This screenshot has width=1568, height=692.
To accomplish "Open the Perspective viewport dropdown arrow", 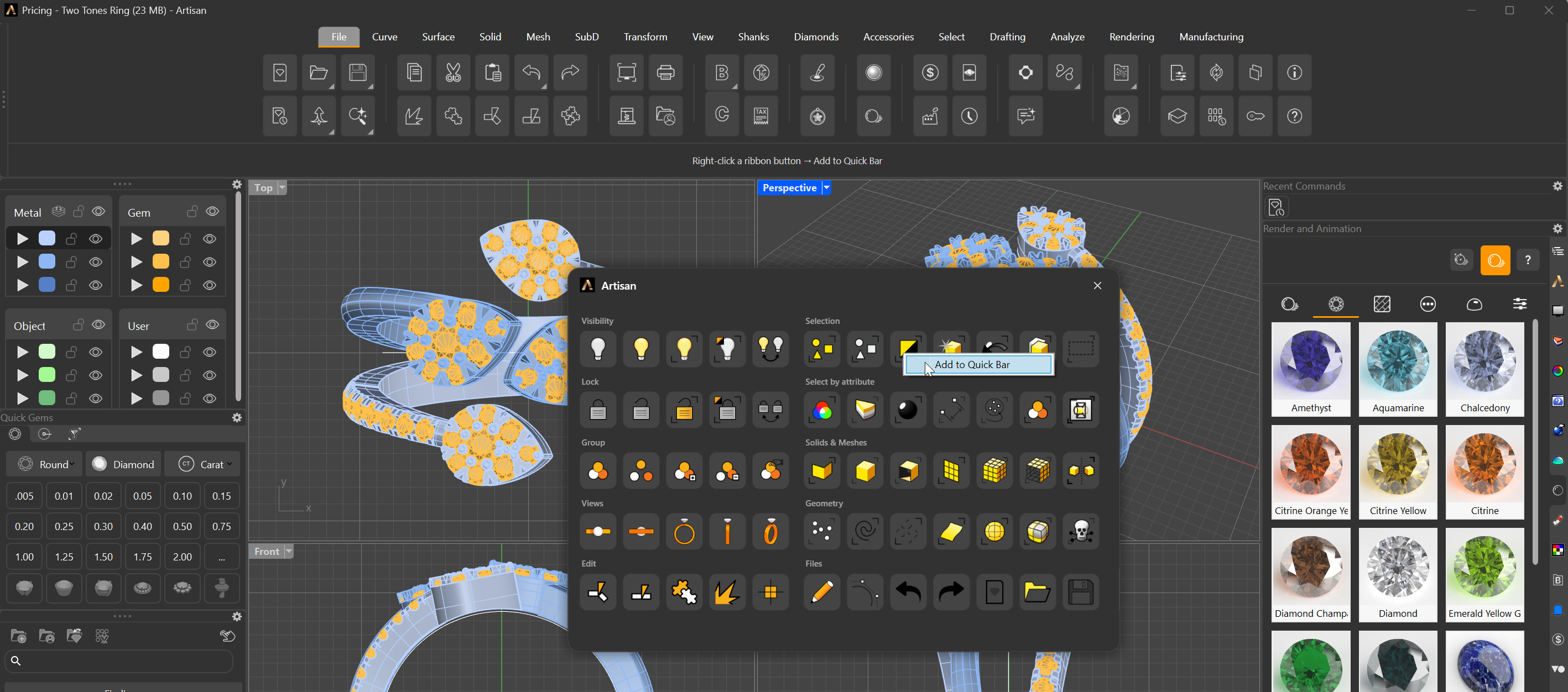I will [x=827, y=188].
